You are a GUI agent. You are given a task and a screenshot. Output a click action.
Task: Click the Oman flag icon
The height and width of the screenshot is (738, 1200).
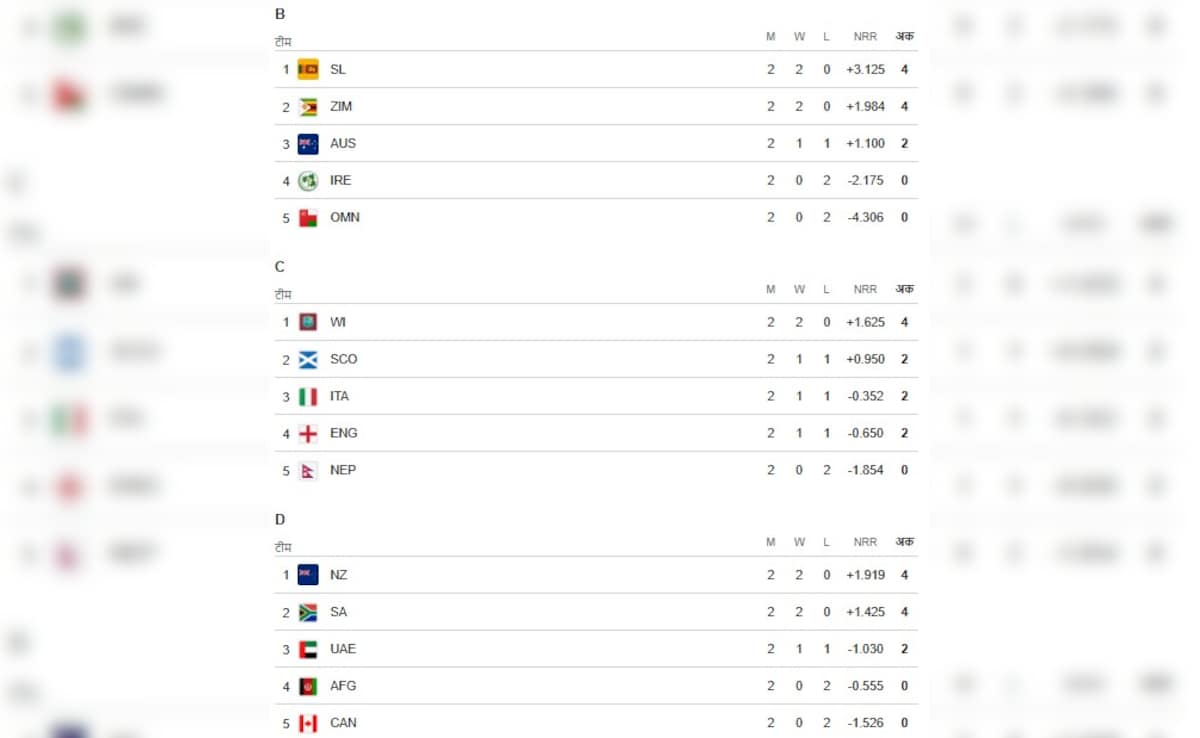308,218
